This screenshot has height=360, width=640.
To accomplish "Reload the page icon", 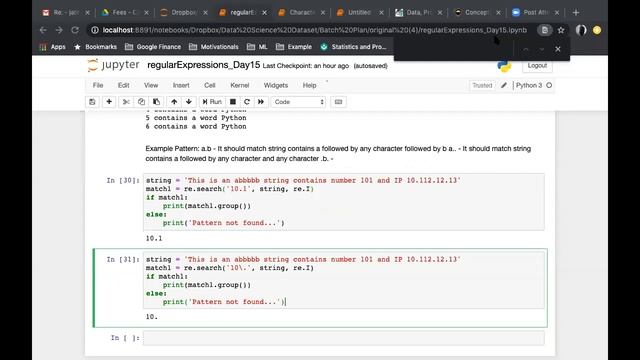I will [75, 30].
